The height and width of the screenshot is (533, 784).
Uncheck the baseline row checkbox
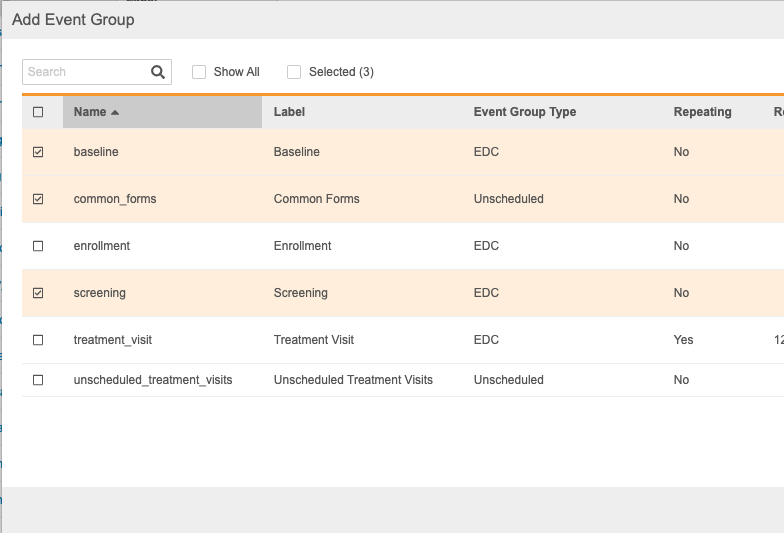39,152
